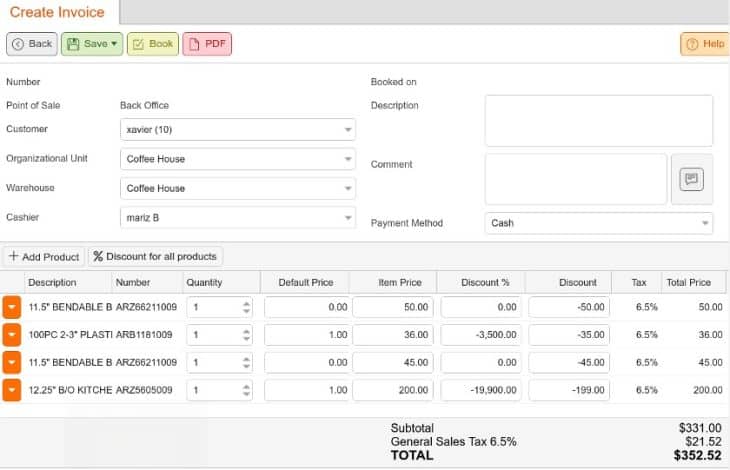Click the comment template icon button
The height and width of the screenshot is (470, 730).
point(691,179)
